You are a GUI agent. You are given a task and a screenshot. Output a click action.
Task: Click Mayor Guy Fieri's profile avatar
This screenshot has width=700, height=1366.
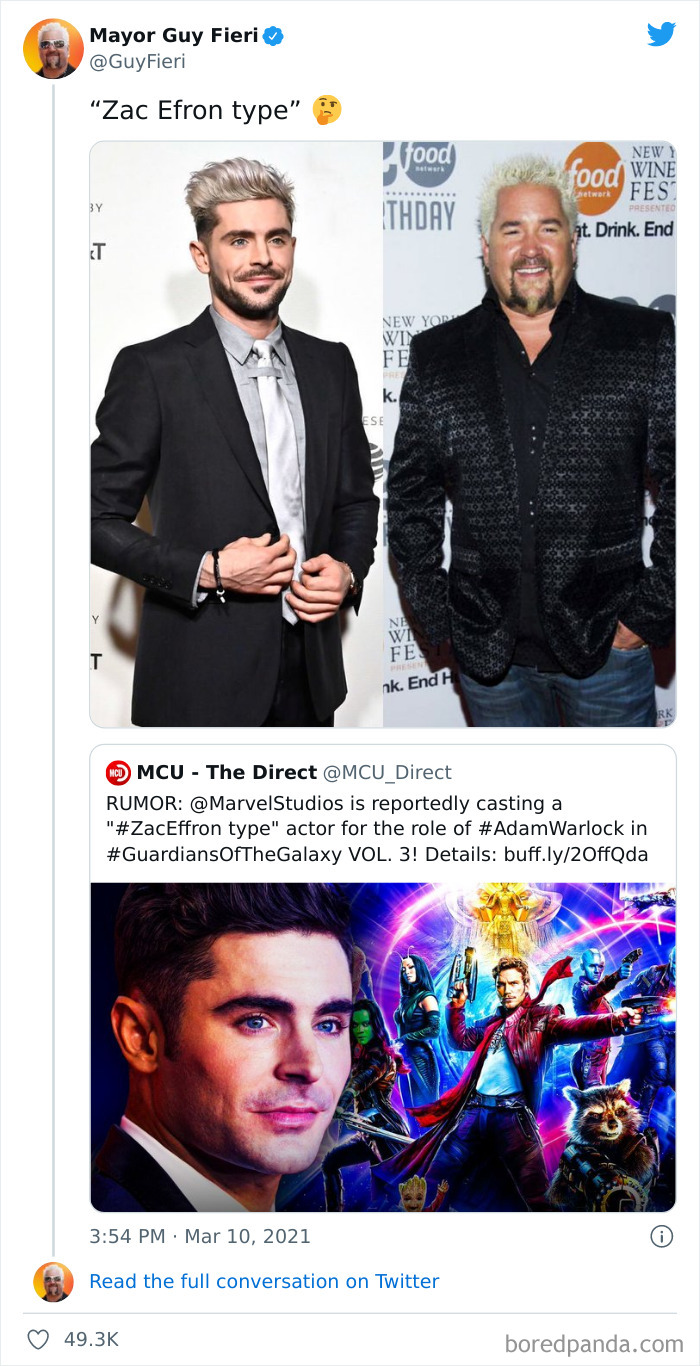pos(52,47)
